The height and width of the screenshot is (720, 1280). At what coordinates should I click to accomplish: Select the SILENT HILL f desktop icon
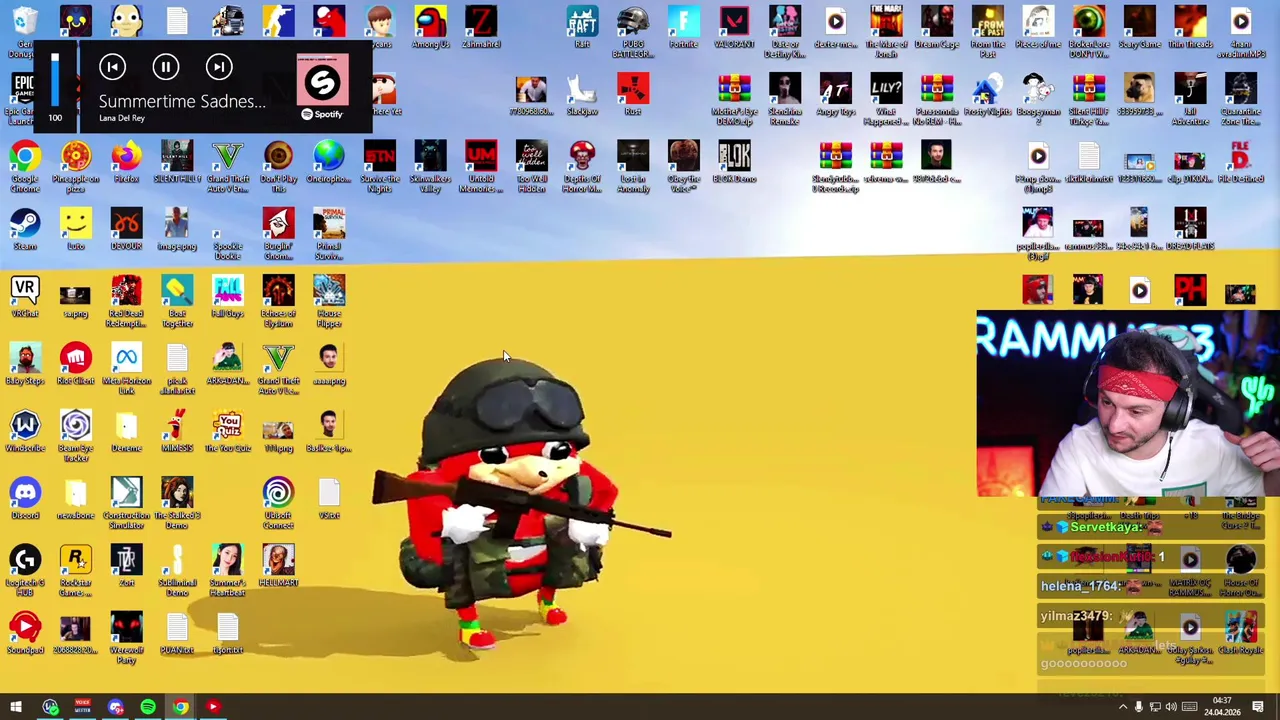(177, 162)
